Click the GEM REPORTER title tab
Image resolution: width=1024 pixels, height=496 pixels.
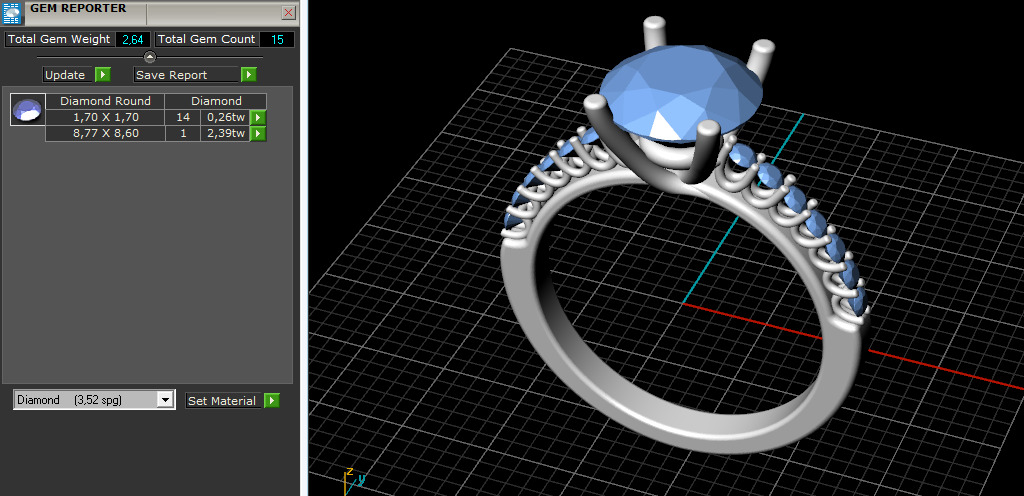pos(78,8)
